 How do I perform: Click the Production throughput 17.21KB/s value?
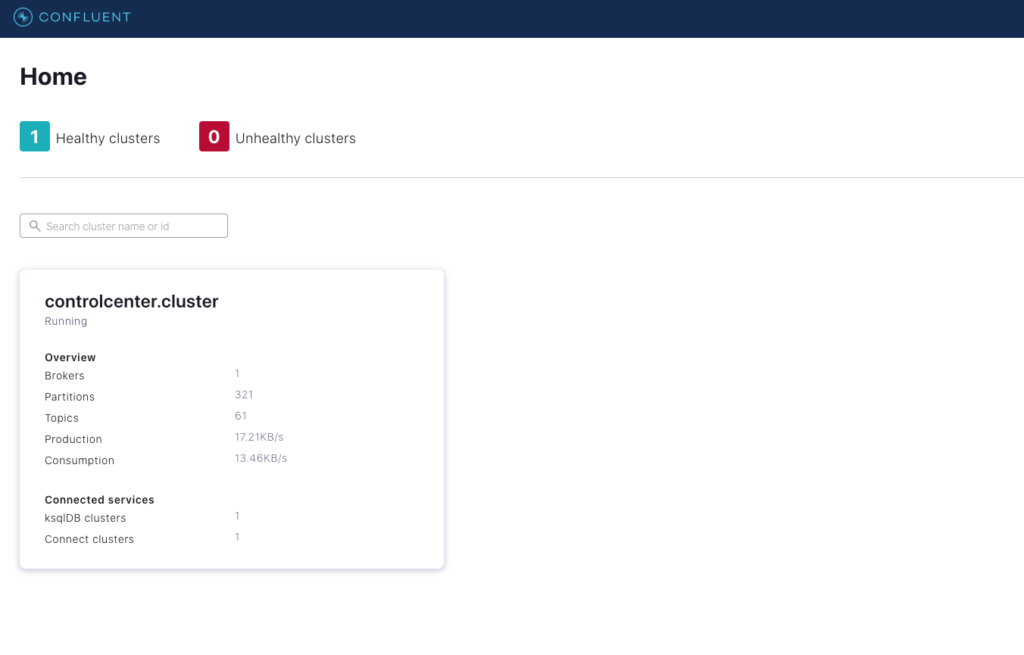point(260,437)
